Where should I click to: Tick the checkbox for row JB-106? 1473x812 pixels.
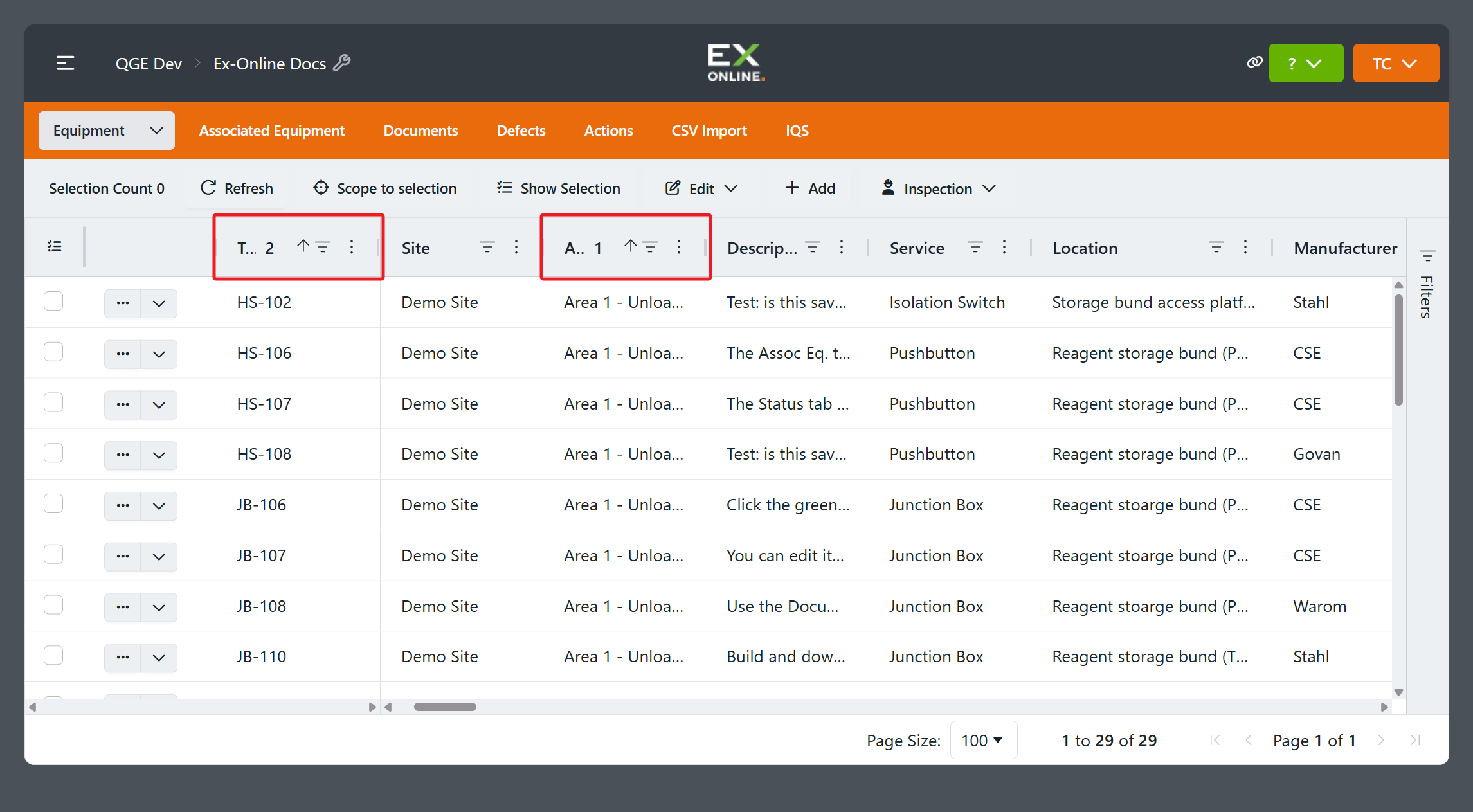[x=53, y=503]
